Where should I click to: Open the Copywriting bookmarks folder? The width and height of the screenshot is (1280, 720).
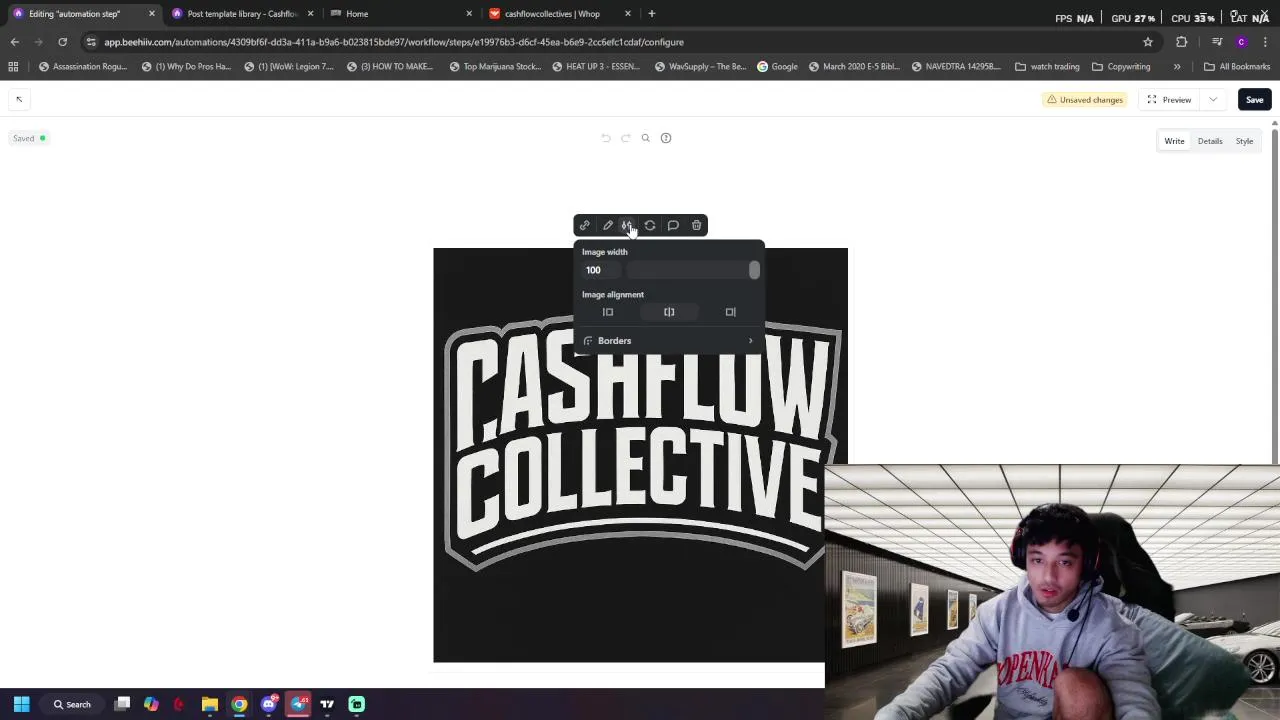coord(1121,67)
